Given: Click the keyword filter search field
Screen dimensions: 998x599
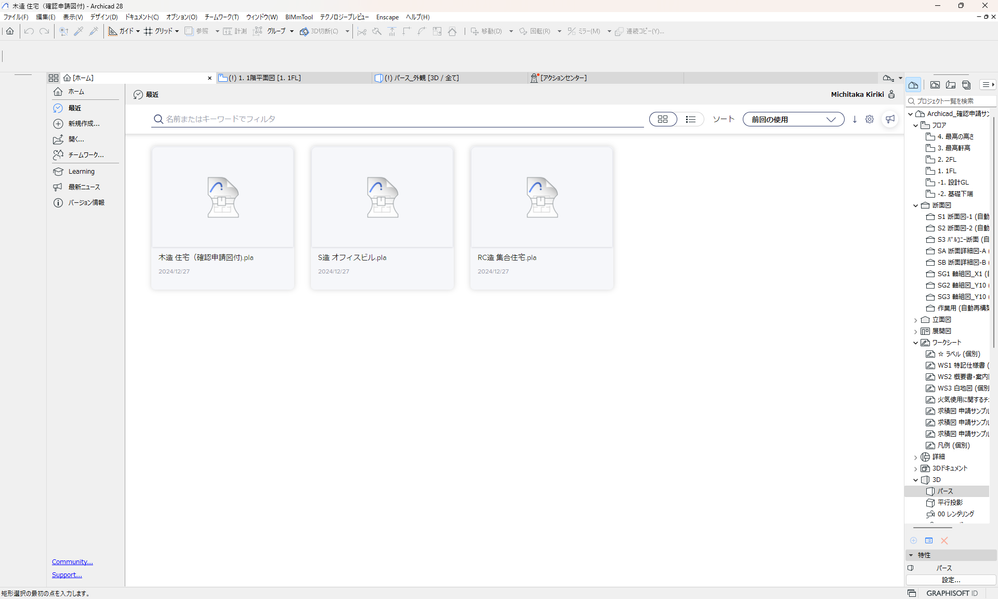Looking at the screenshot, I should click(397, 119).
